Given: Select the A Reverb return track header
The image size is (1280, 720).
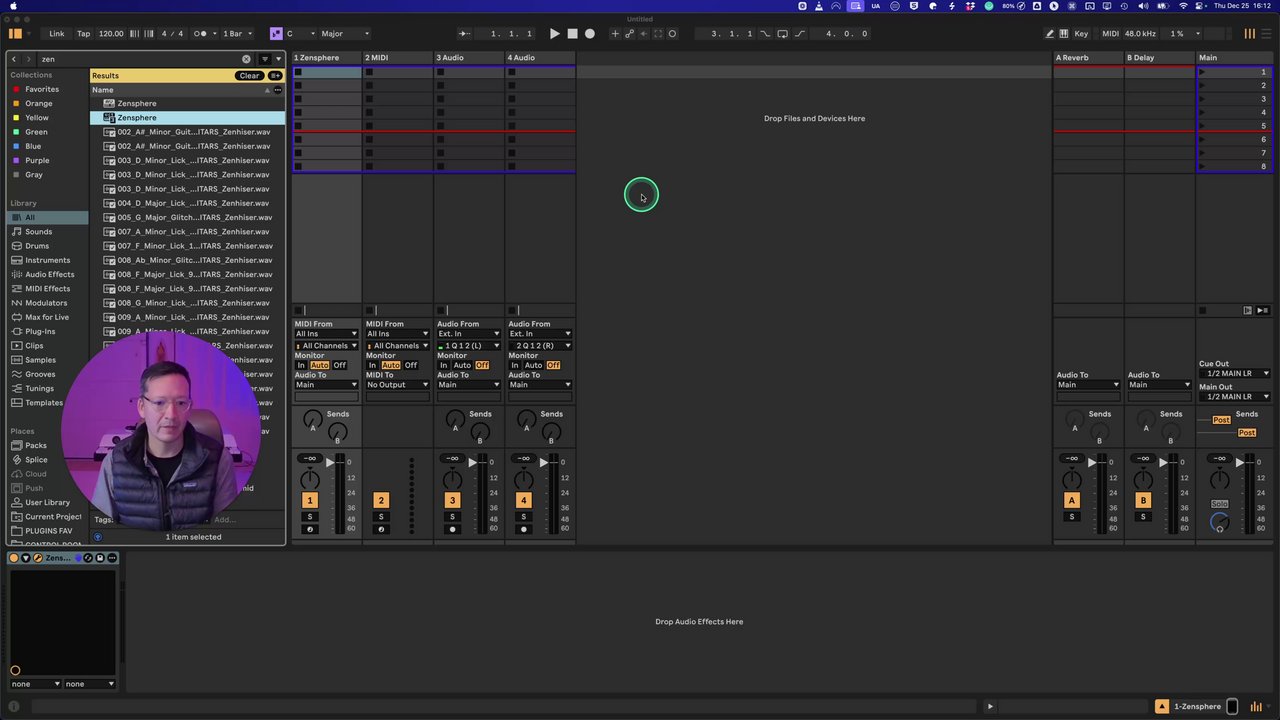Looking at the screenshot, I should pos(1088,58).
